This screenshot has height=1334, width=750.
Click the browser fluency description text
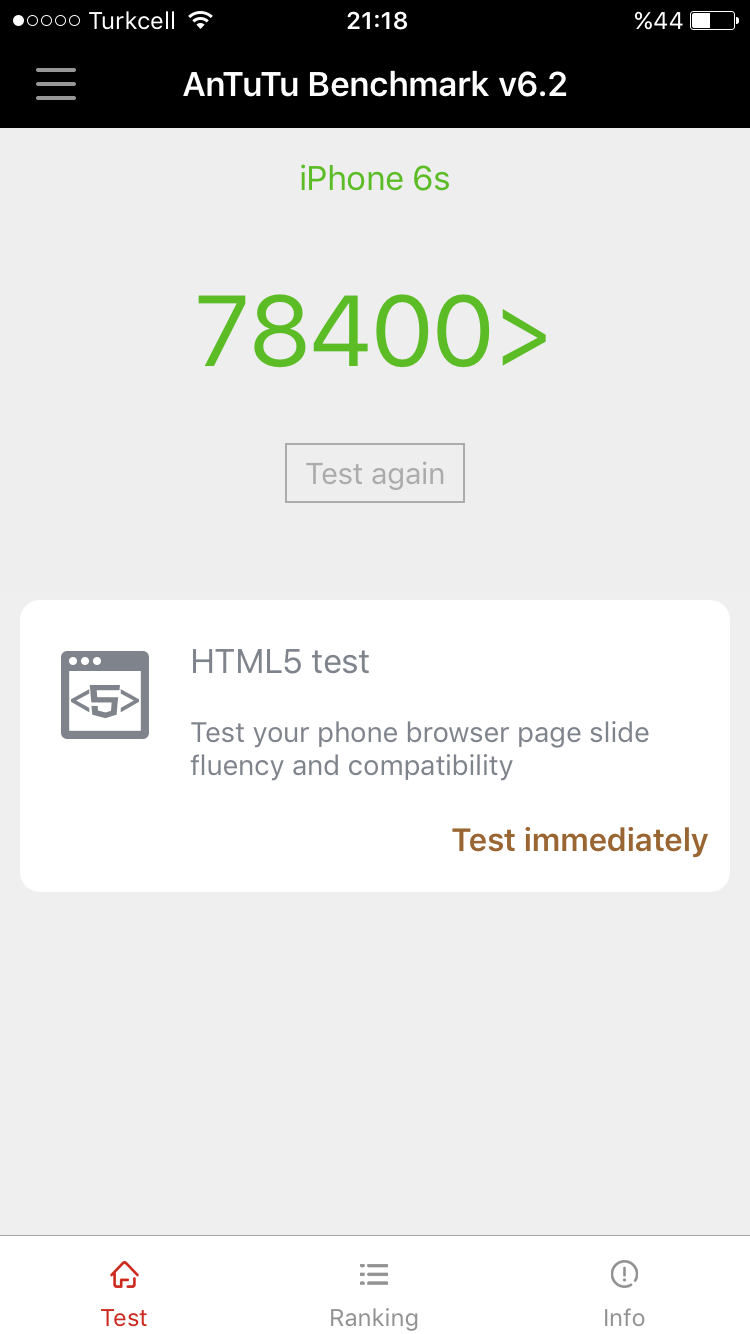[420, 749]
